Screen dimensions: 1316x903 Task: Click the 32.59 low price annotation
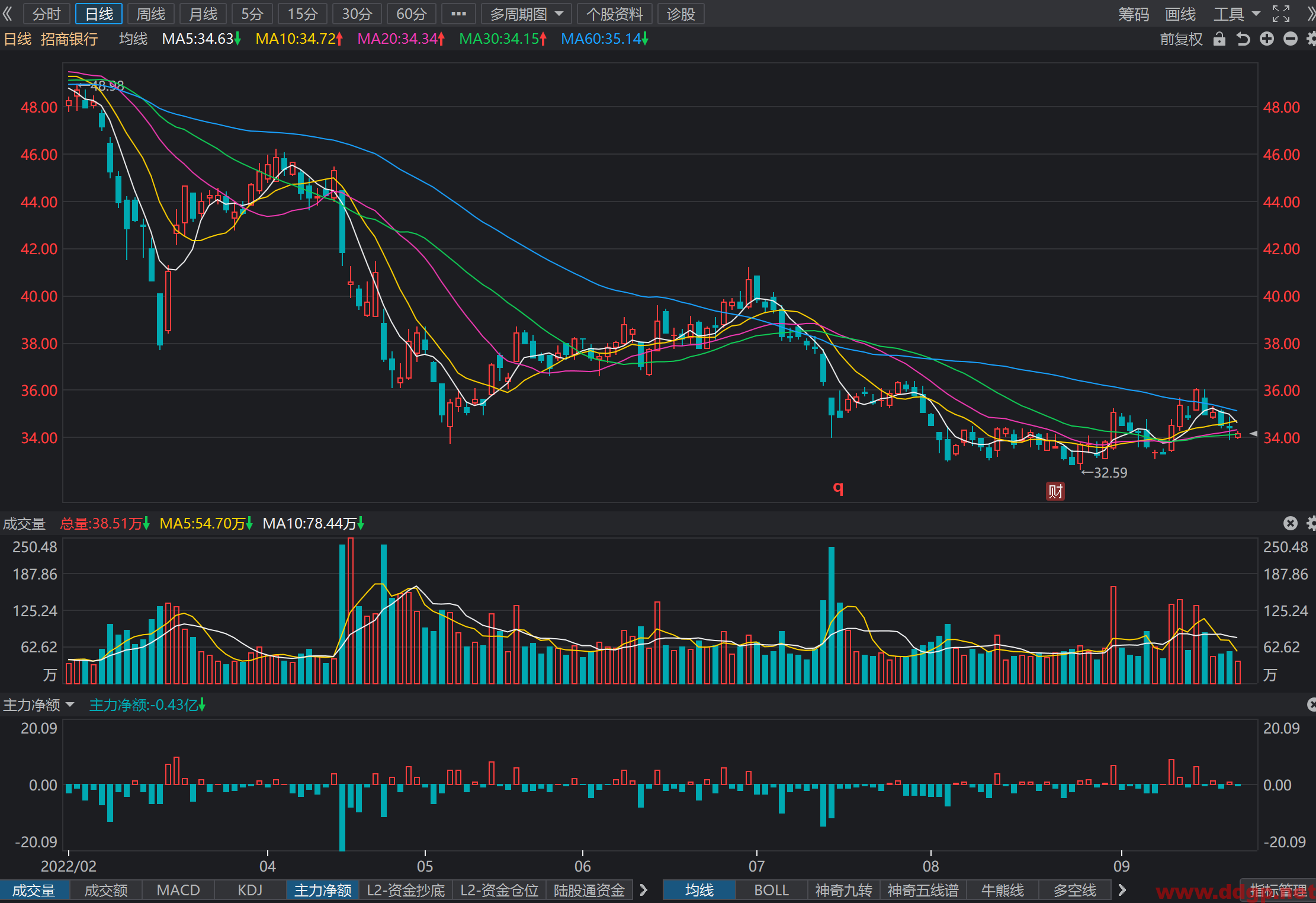point(1105,472)
